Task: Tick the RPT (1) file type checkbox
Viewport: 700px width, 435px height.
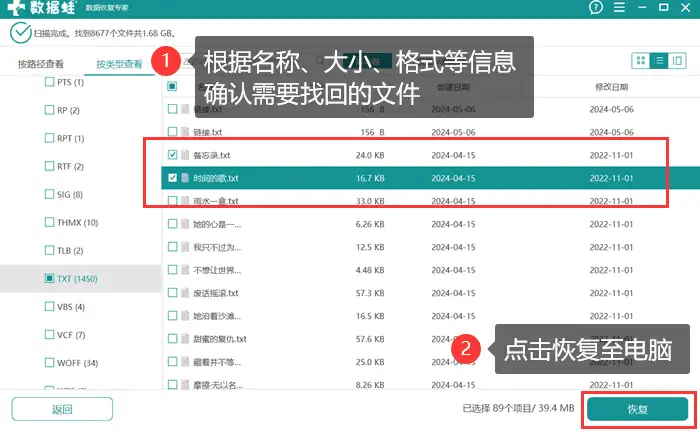Action: point(50,138)
